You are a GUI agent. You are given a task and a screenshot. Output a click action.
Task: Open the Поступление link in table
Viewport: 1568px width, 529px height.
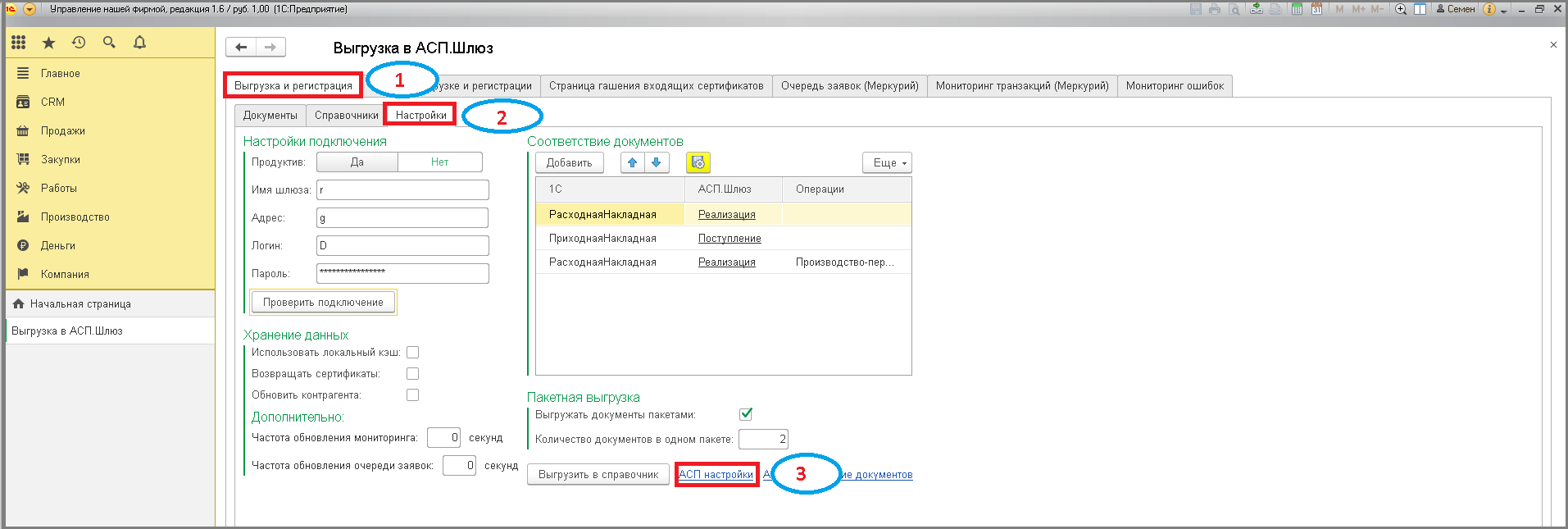(729, 238)
